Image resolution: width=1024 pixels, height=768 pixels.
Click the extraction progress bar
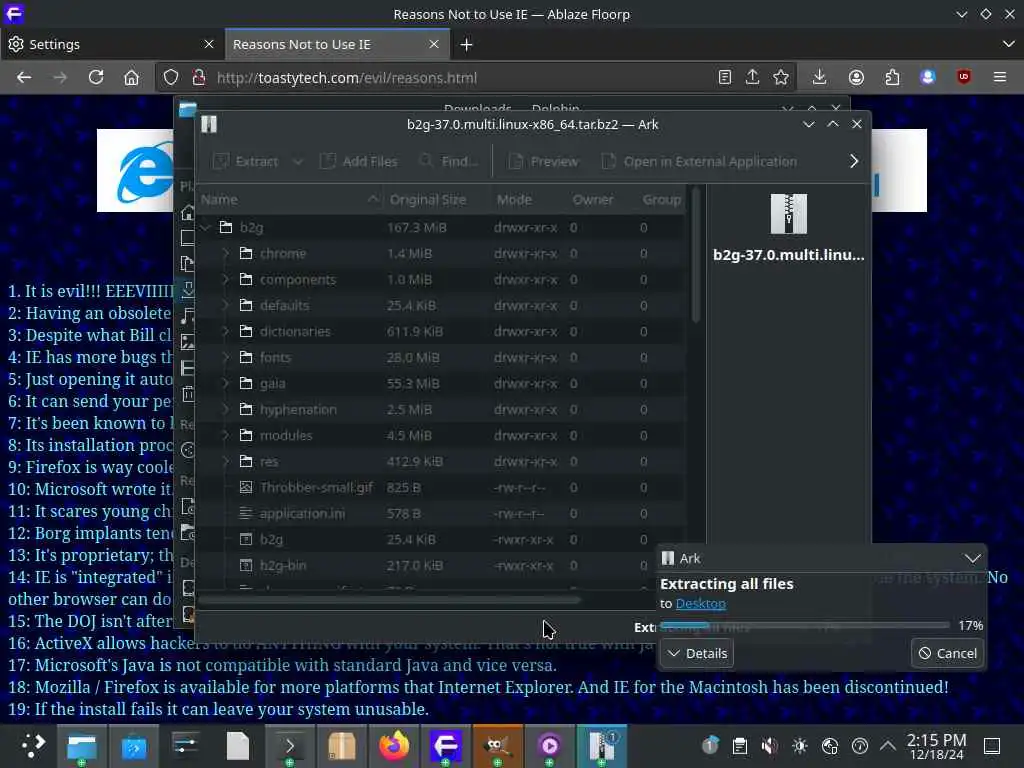[x=805, y=626]
